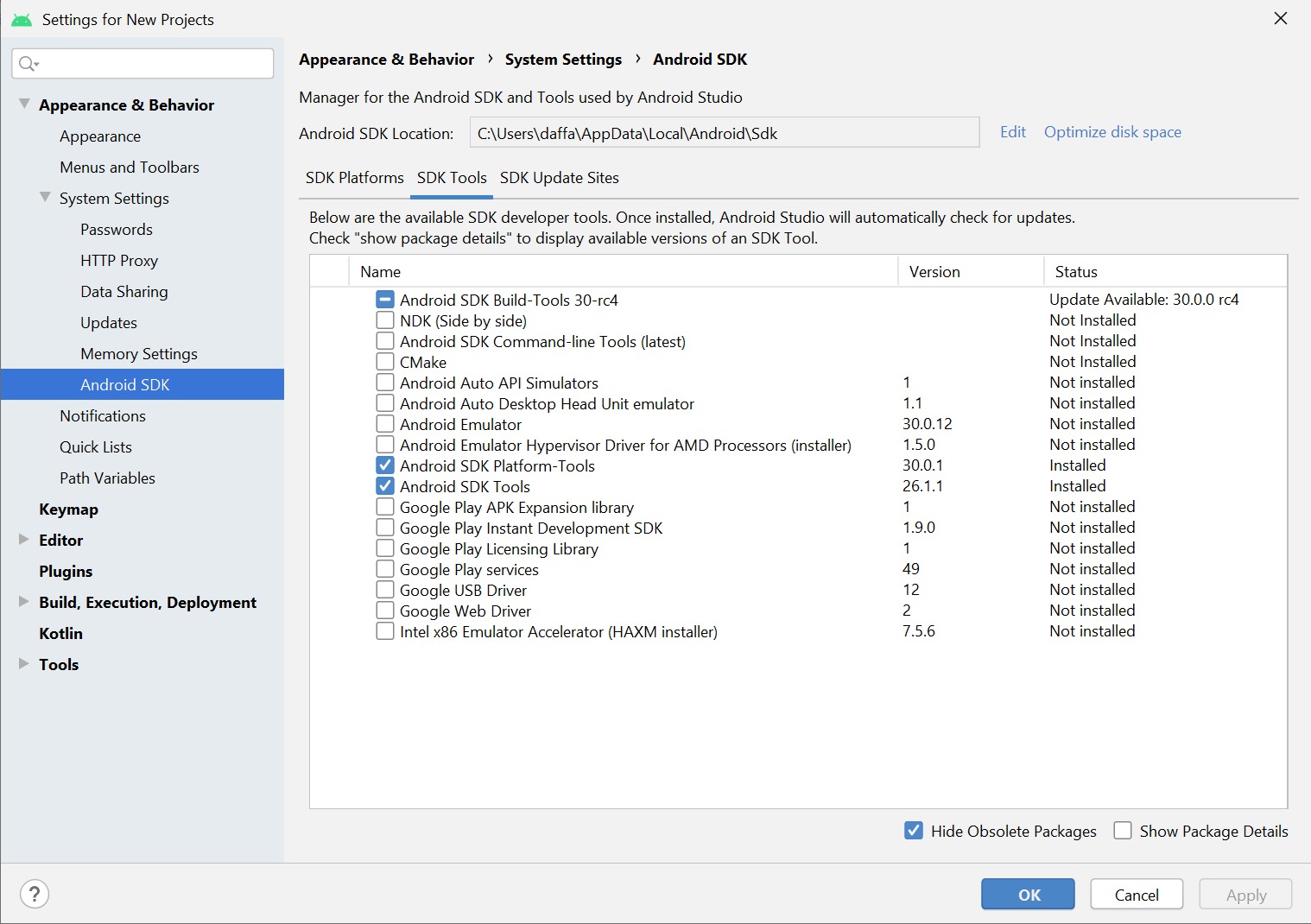Check Android Auto Desktop Head Unit emulator
Screen dimensions: 1311x924
[385, 403]
